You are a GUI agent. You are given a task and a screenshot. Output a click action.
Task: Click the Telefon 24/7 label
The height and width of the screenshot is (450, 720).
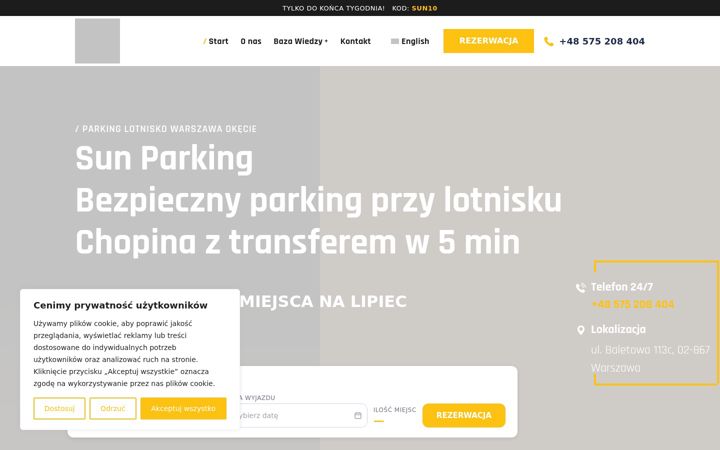pyautogui.click(x=622, y=287)
